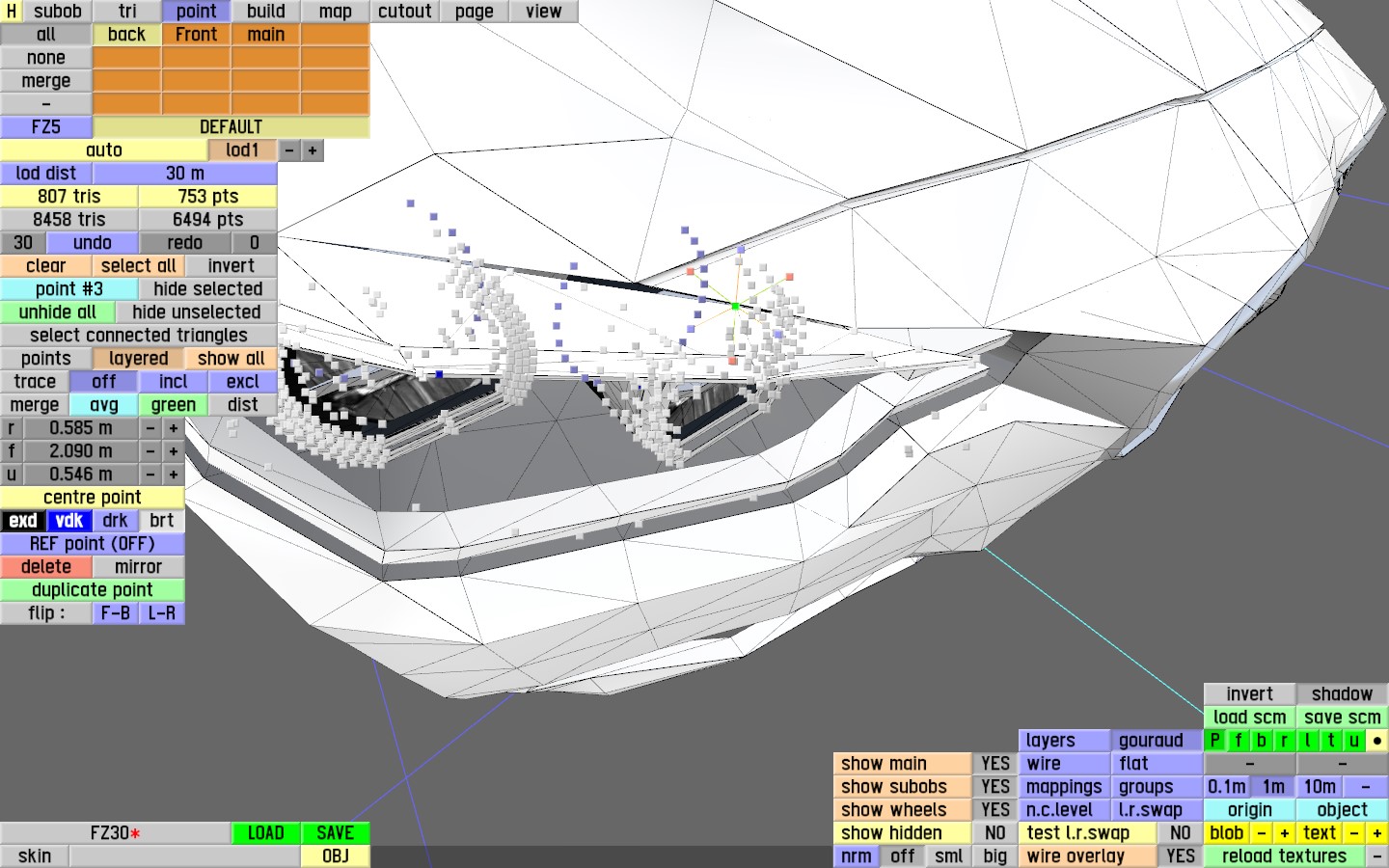Increase the lod1 level with plus

tap(313, 150)
